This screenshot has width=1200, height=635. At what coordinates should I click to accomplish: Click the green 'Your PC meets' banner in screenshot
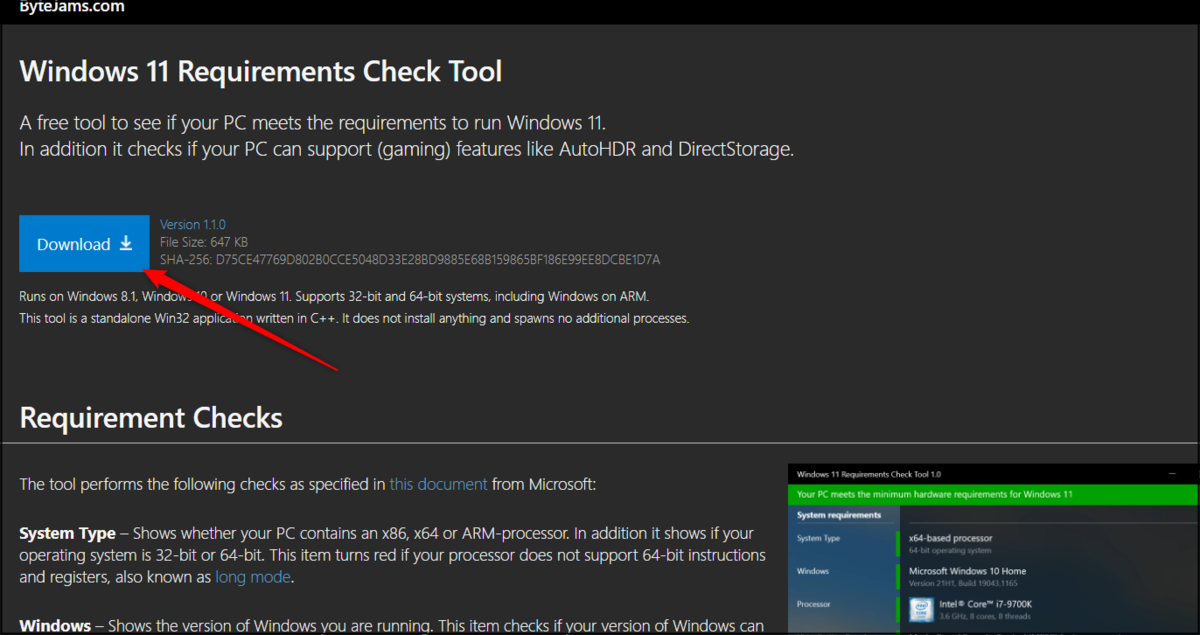pyautogui.click(x=992, y=494)
